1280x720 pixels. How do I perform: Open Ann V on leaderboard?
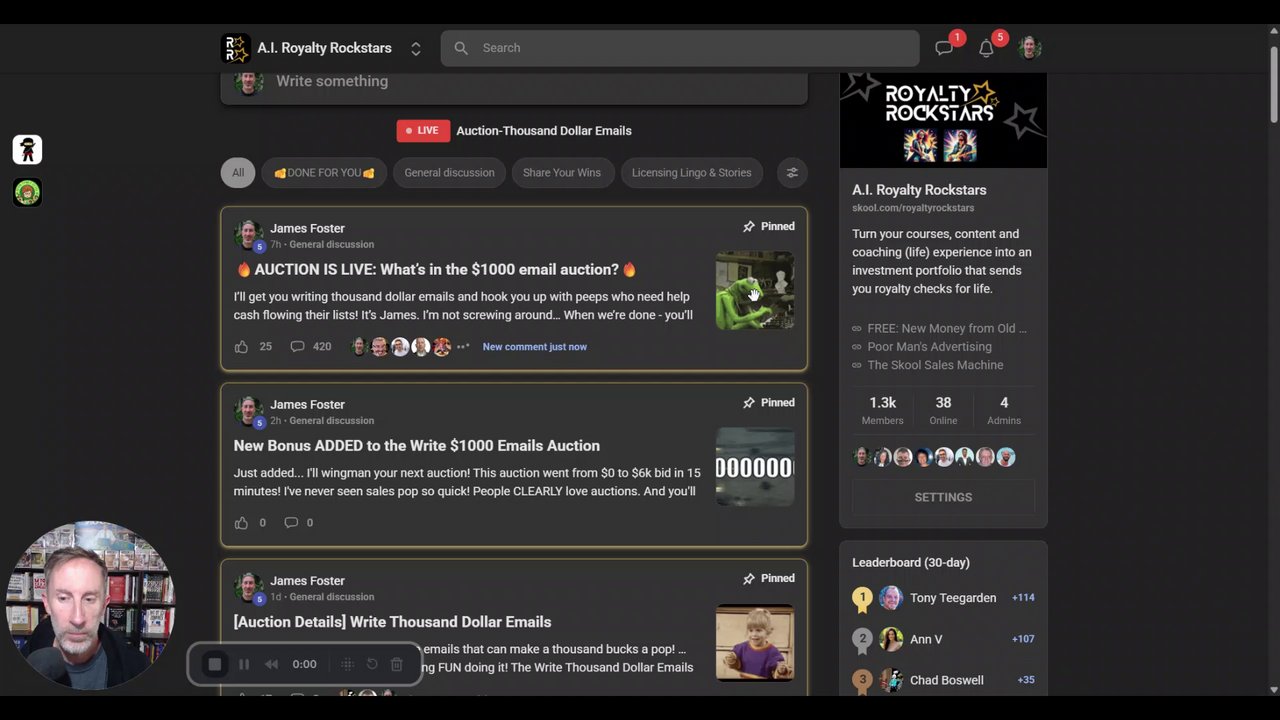(x=926, y=639)
